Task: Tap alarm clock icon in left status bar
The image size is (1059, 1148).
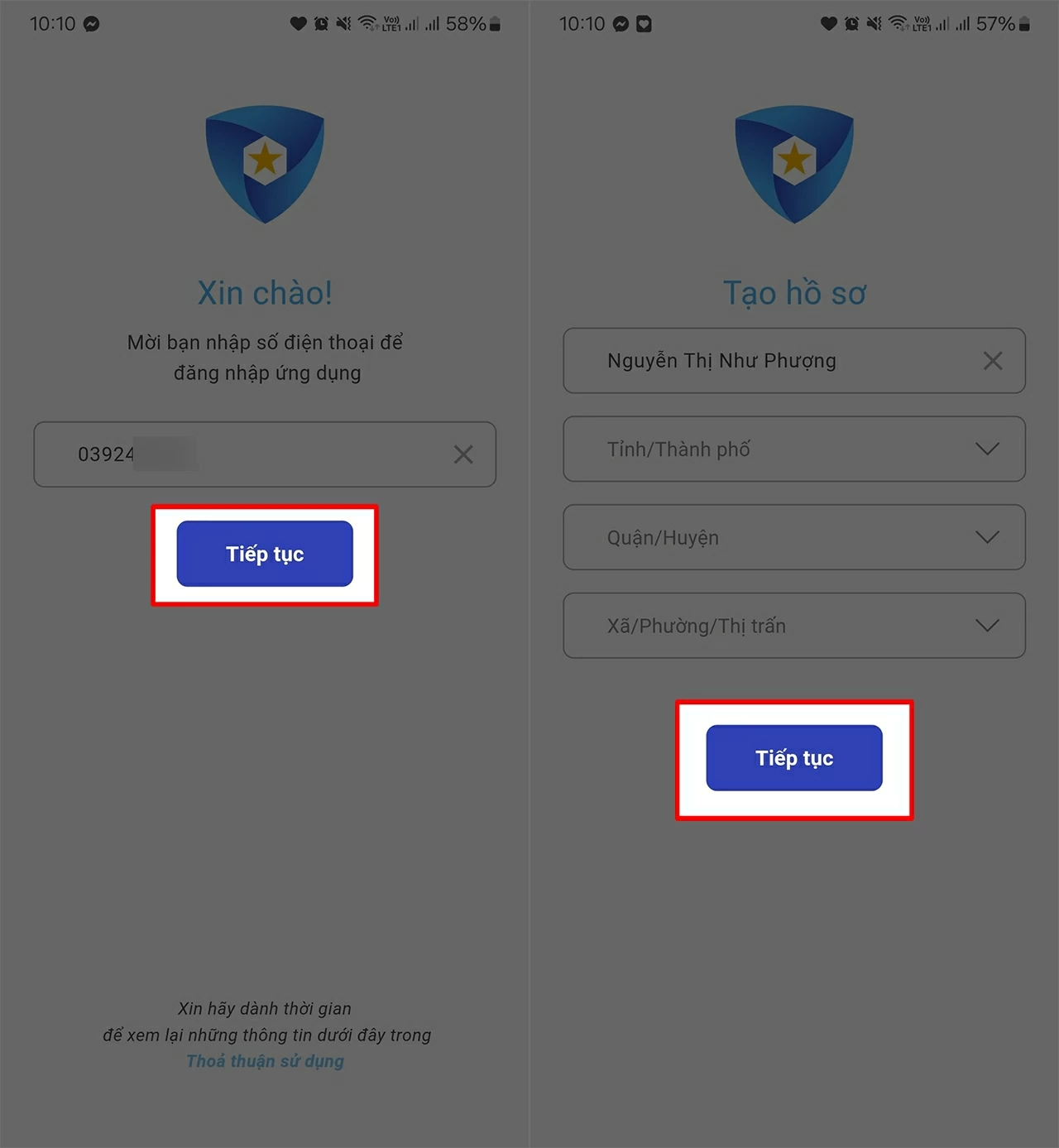Action: 321,24
